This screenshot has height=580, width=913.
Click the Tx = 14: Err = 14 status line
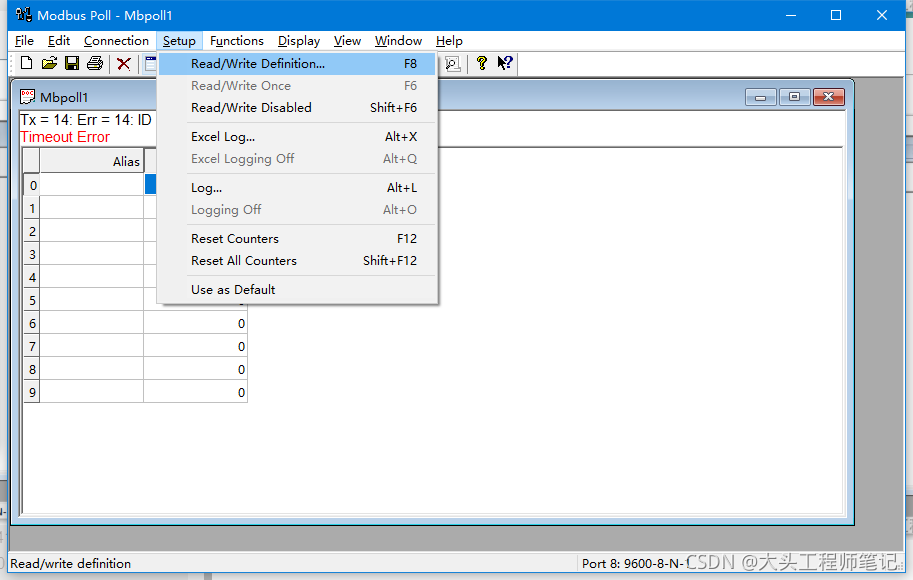click(x=86, y=120)
